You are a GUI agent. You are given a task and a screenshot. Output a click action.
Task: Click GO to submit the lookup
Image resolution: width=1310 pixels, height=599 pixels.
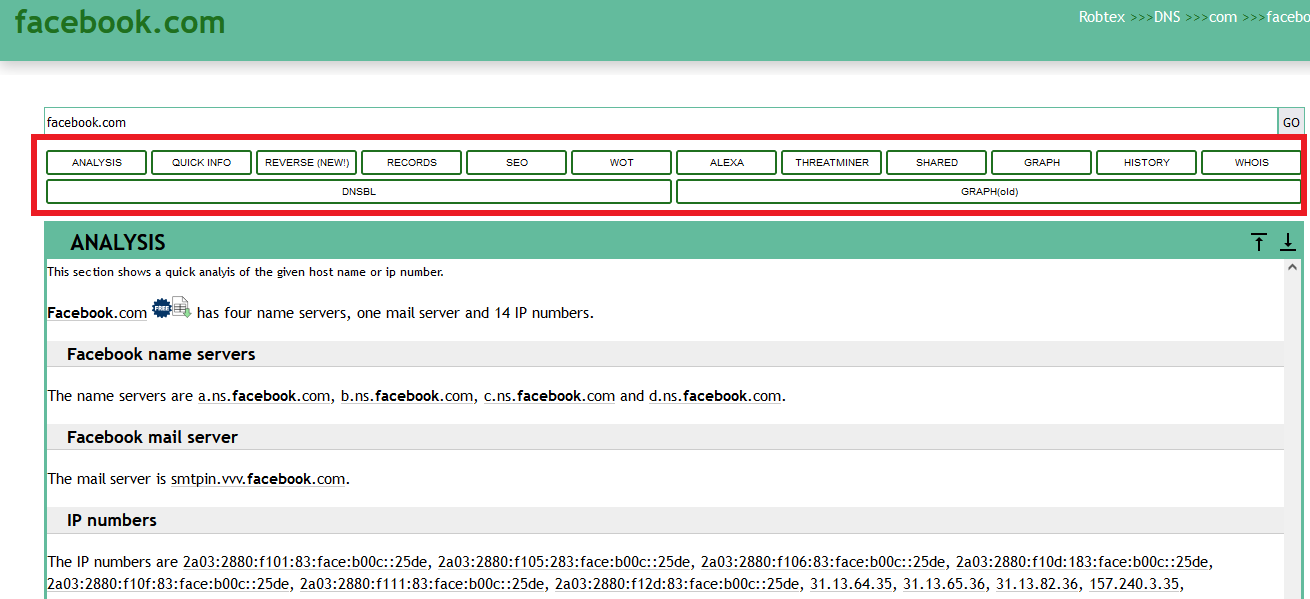(1292, 122)
